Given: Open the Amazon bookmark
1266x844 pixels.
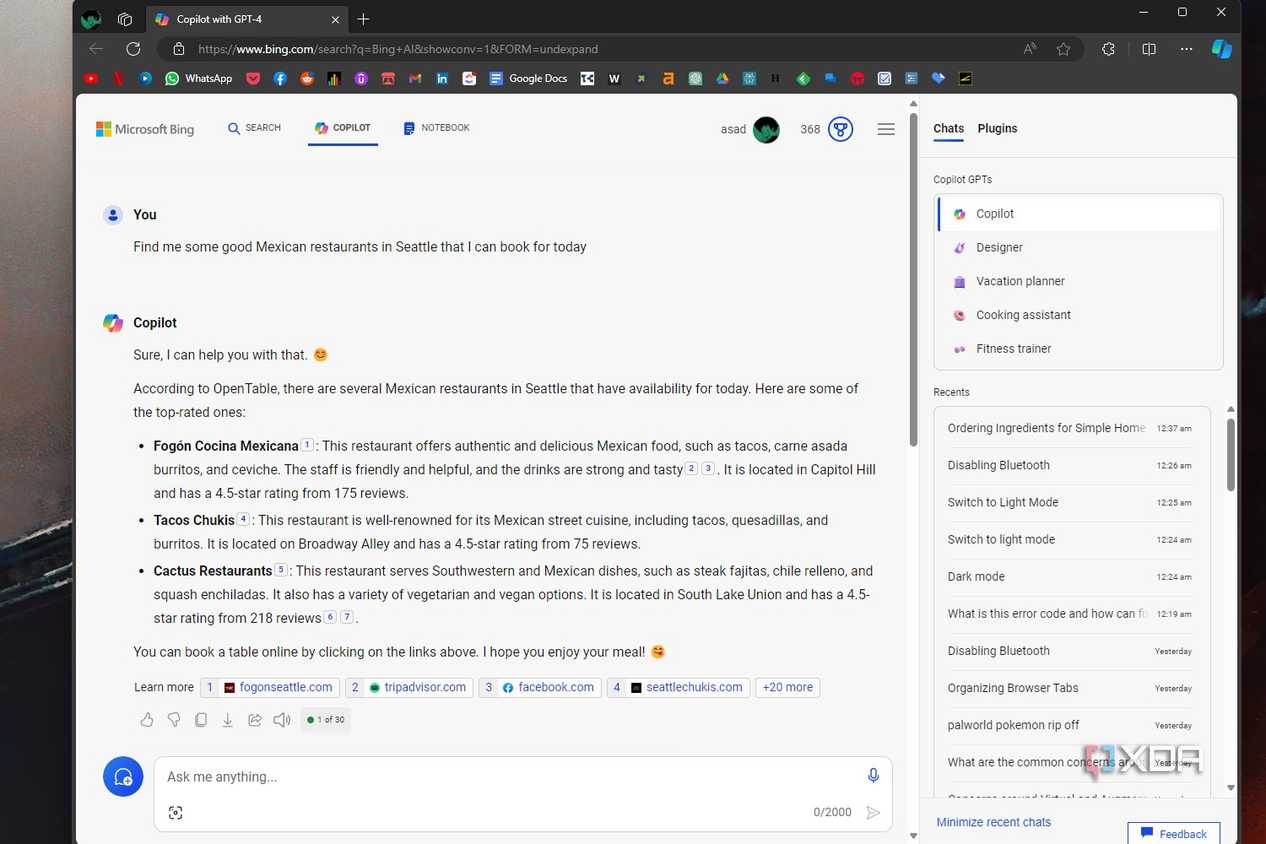Looking at the screenshot, I should click(x=668, y=78).
